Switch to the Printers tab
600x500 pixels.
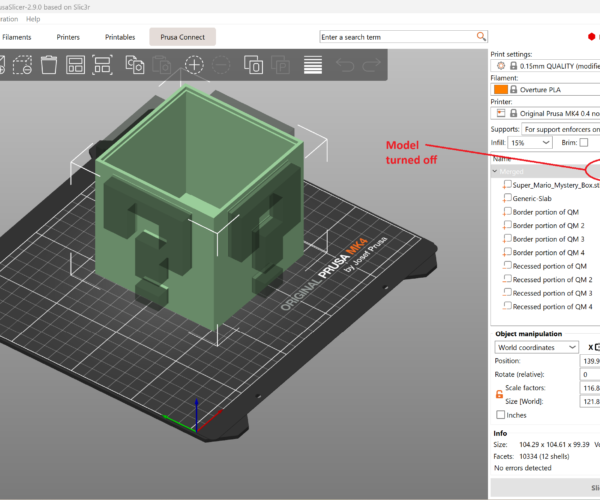pos(68,37)
